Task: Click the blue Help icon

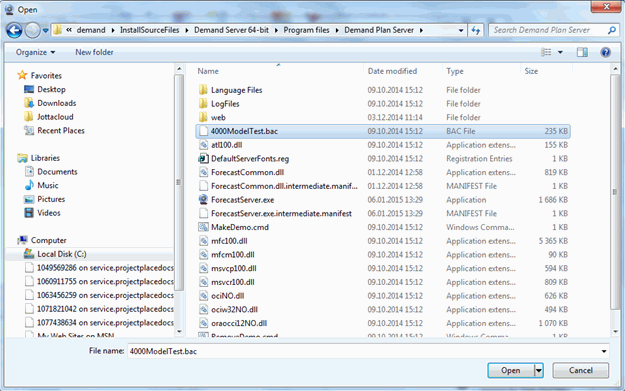Action: point(605,52)
